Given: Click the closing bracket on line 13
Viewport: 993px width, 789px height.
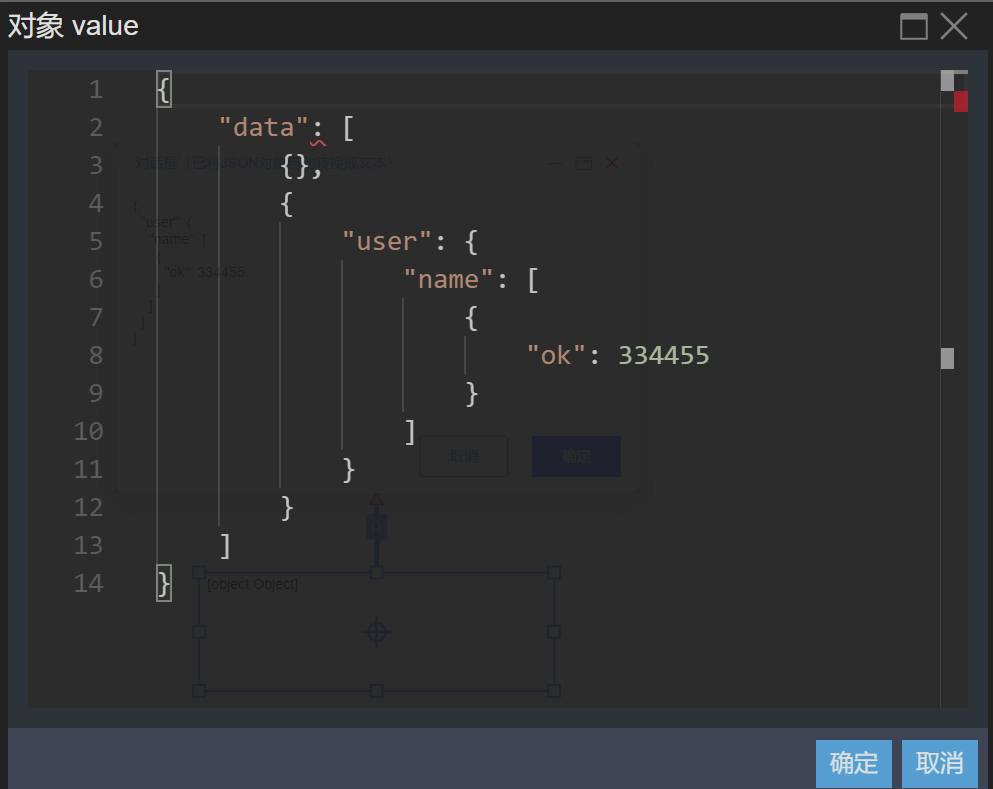Looking at the screenshot, I should click(x=225, y=546).
